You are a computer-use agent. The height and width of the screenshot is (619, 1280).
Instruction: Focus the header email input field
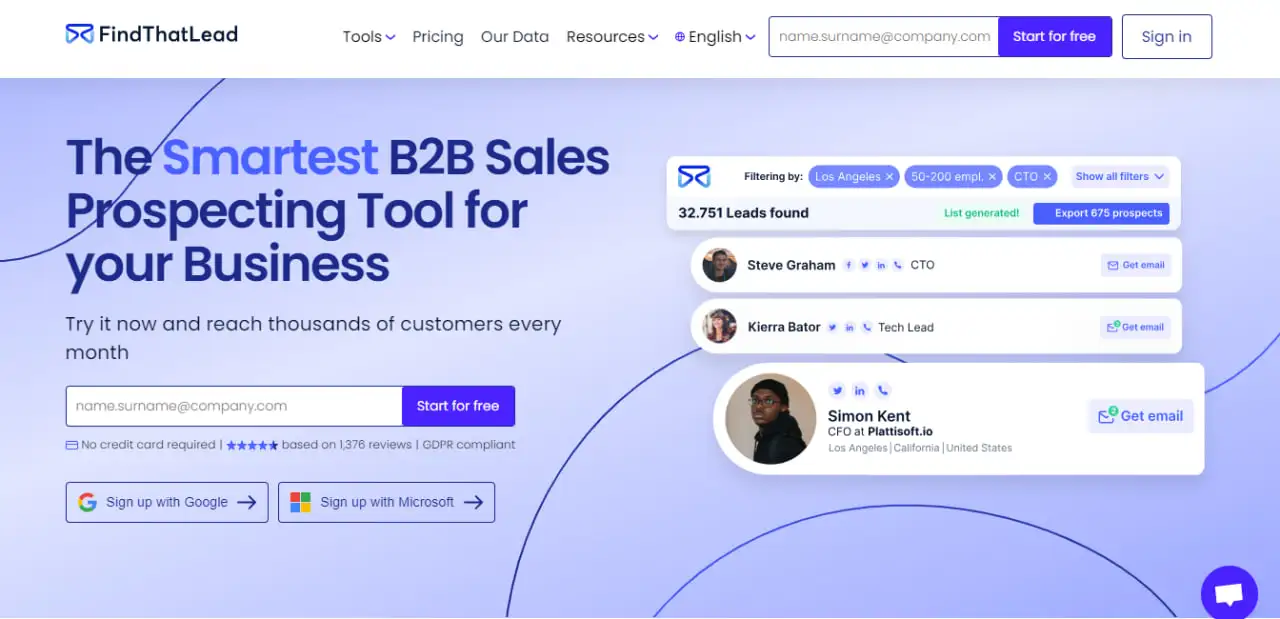(x=884, y=36)
